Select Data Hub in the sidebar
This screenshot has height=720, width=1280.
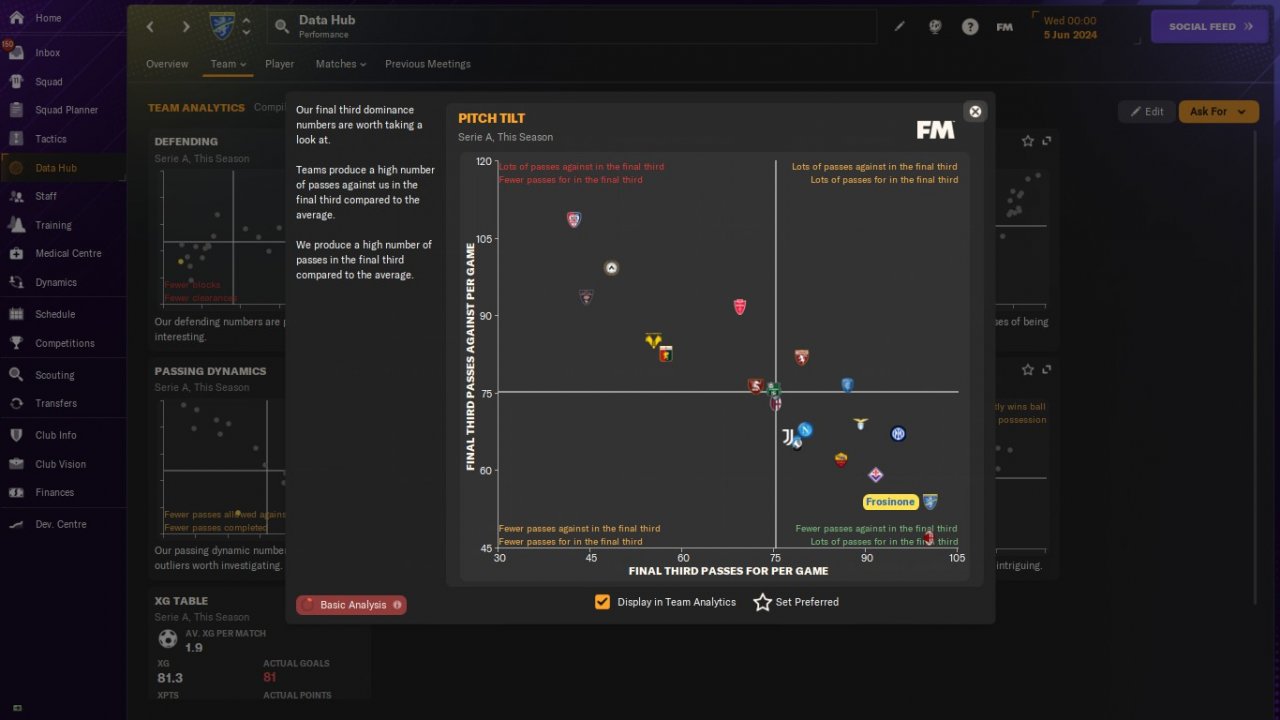(x=56, y=168)
